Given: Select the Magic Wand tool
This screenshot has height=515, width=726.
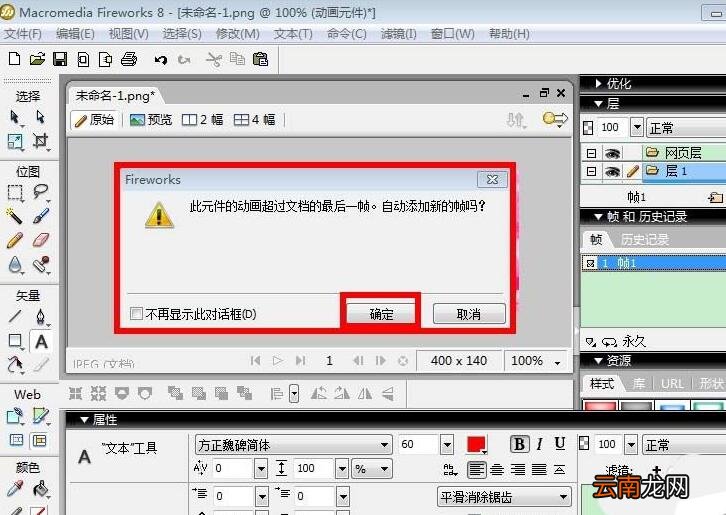Looking at the screenshot, I should click(15, 216).
